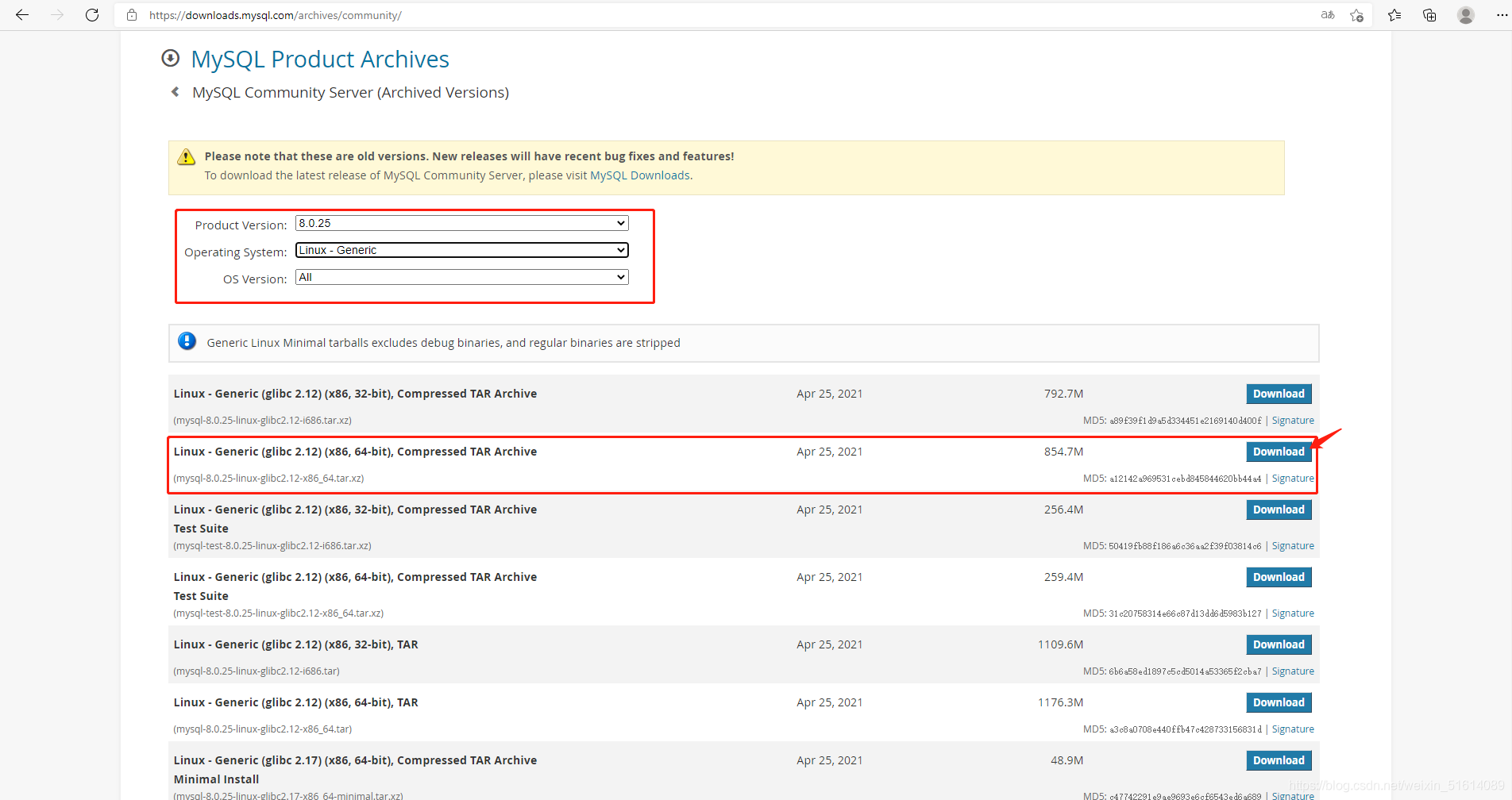Image resolution: width=1512 pixels, height=800 pixels.
Task: Click the MySQL archives download circle icon
Action: [x=170, y=58]
